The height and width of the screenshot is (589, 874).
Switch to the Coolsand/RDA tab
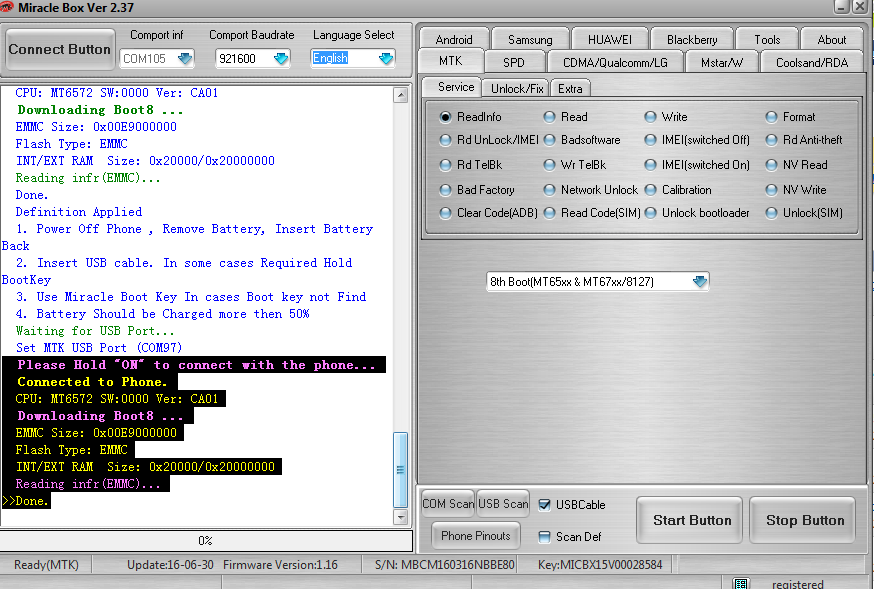pos(812,62)
